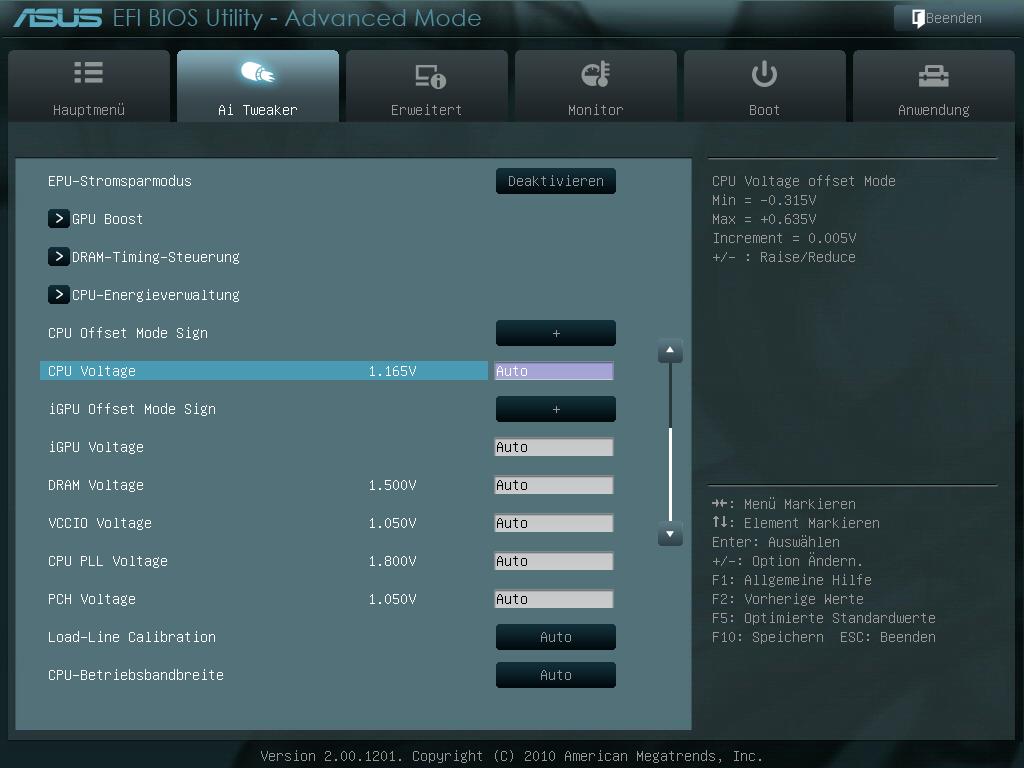The height and width of the screenshot is (768, 1024).
Task: Click the ASUS logo
Action: tap(58, 18)
